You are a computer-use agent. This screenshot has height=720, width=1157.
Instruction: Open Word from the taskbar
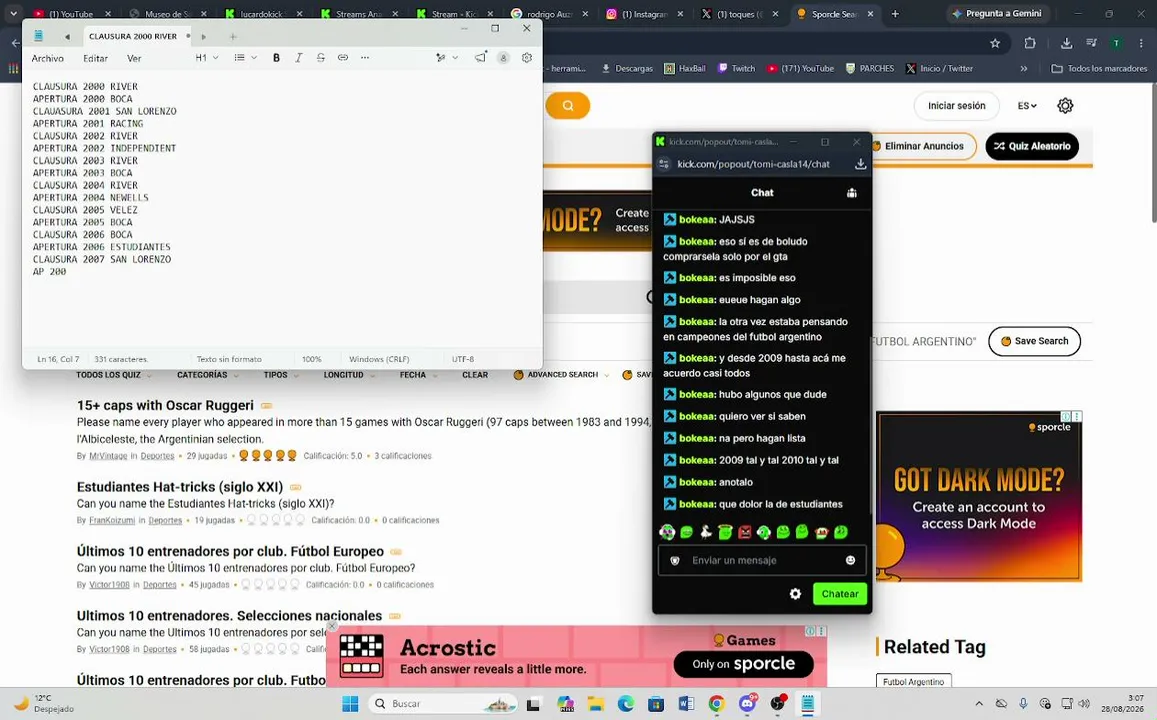(x=685, y=704)
